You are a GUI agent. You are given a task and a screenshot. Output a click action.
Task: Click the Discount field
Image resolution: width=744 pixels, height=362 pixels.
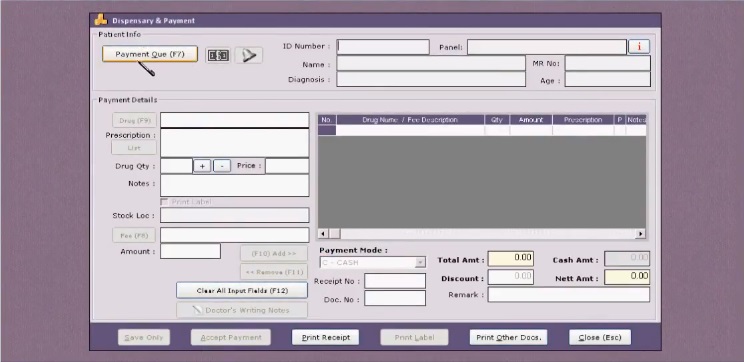click(511, 277)
